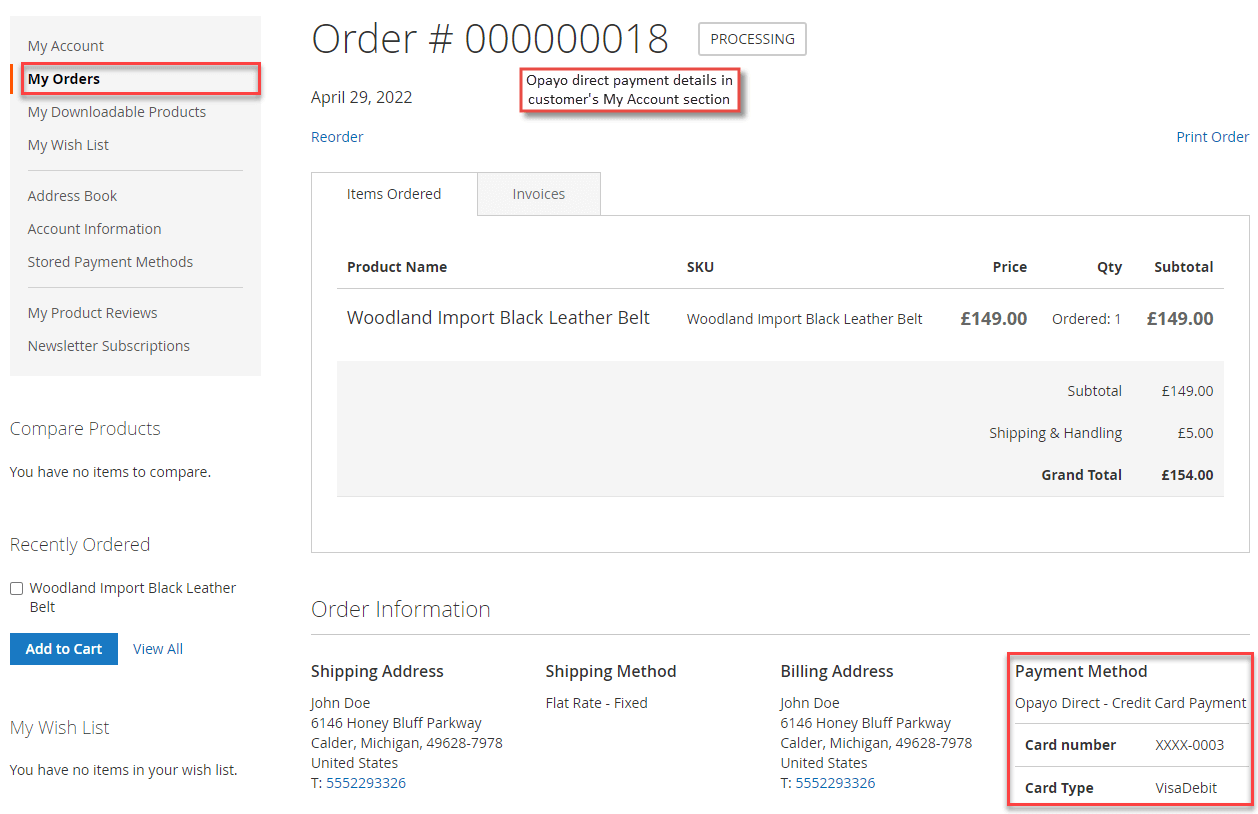Select the Order # 000000018 heading
This screenshot has height=814, width=1258.
pos(490,39)
